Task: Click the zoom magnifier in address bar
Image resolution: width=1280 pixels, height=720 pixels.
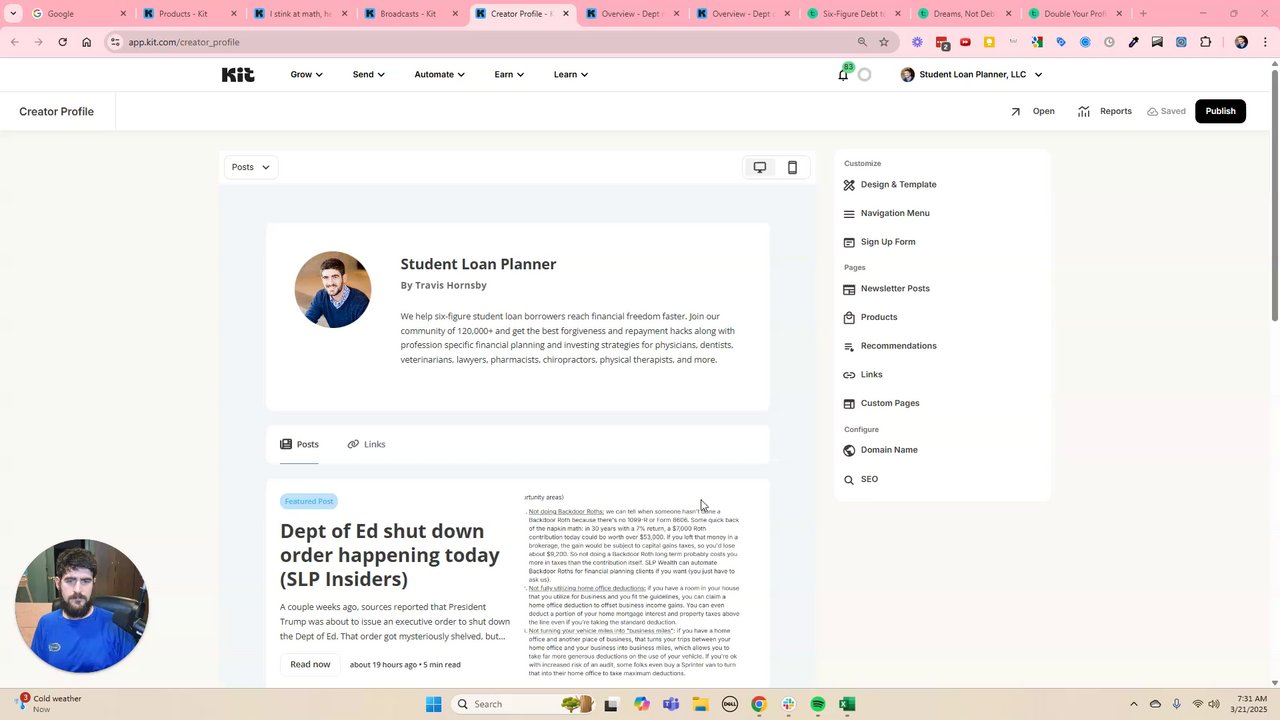Action: click(x=862, y=42)
